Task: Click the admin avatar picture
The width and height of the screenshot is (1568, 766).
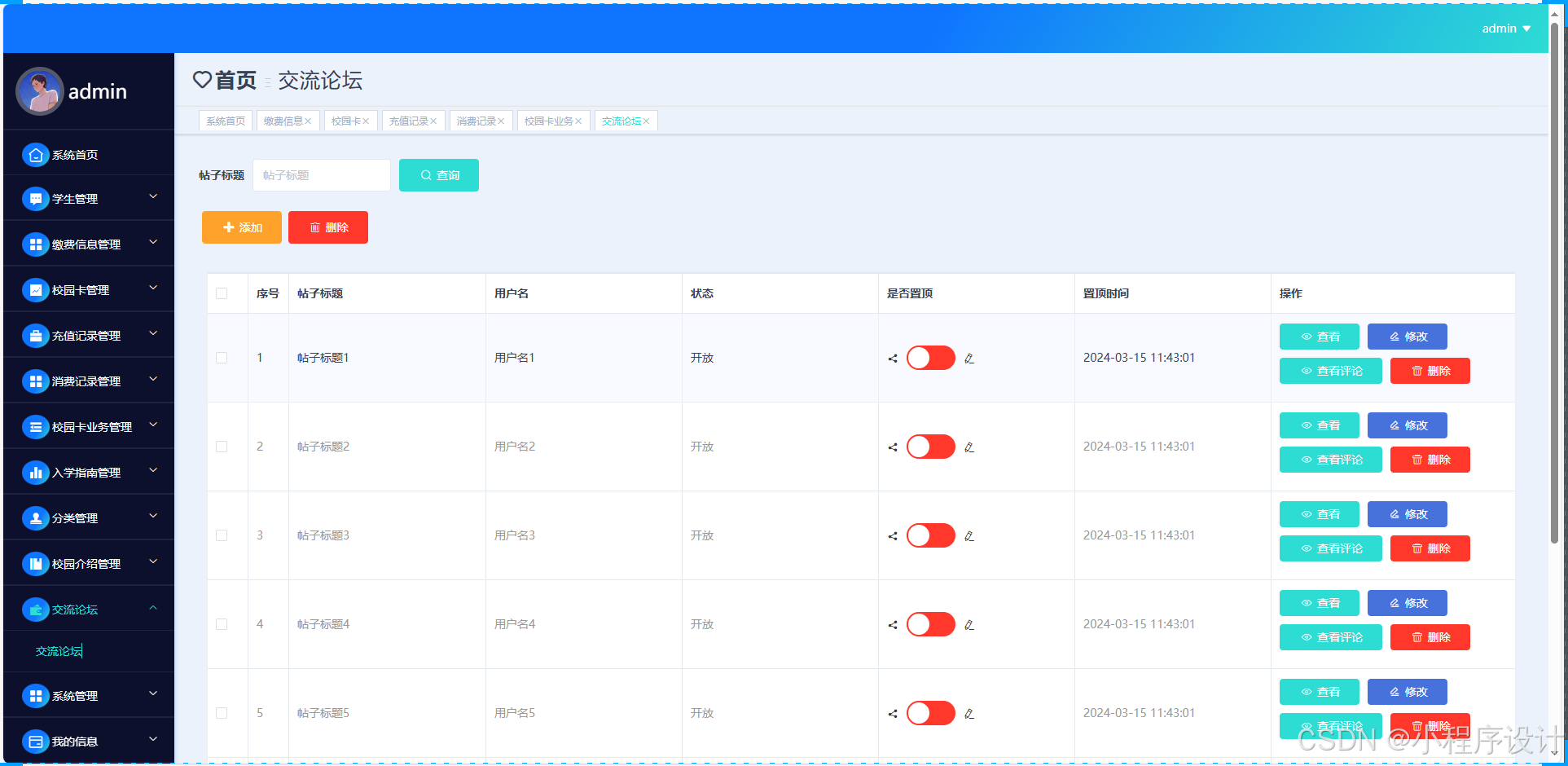Action: pyautogui.click(x=40, y=91)
